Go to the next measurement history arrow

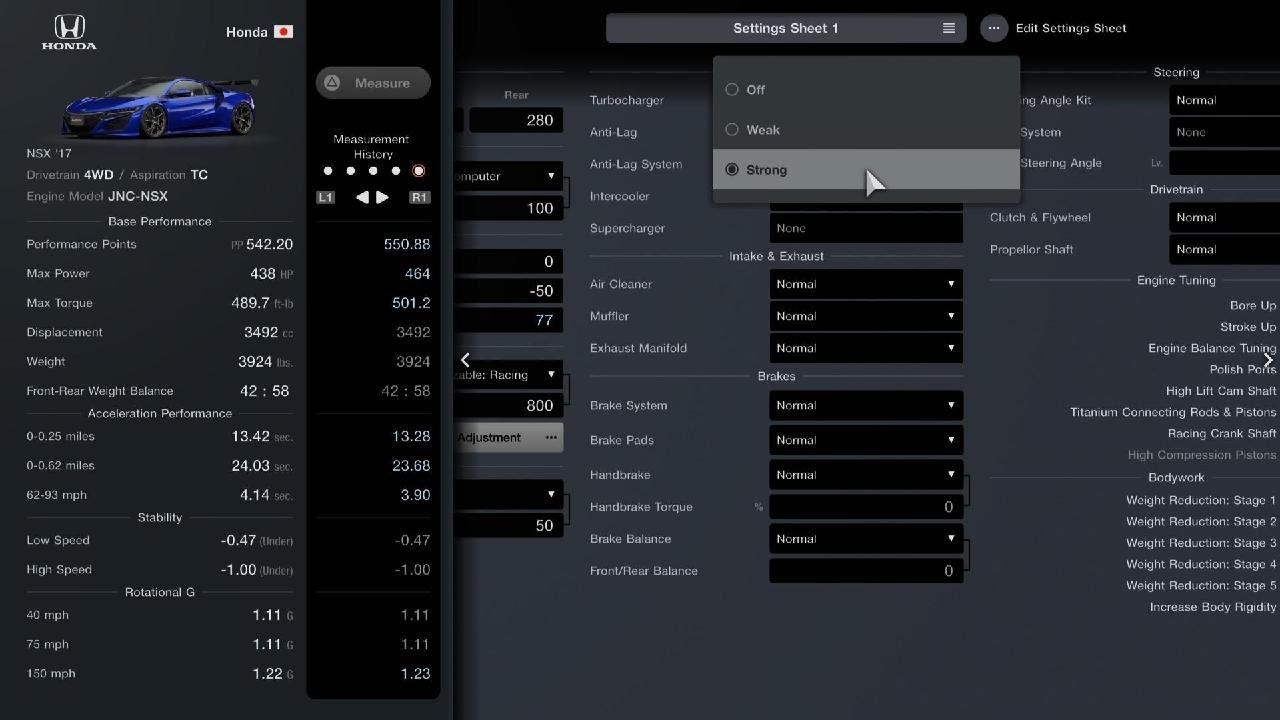(x=382, y=198)
